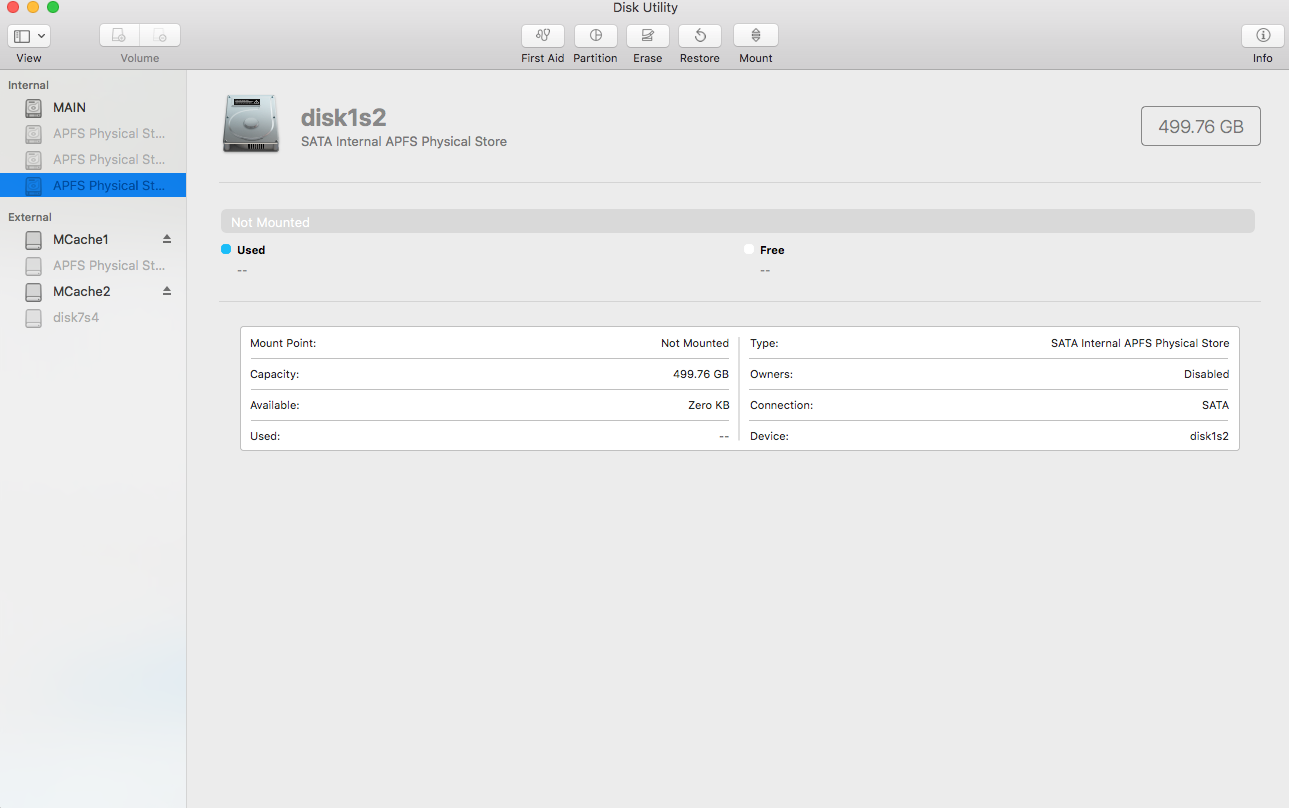The width and height of the screenshot is (1289, 808).
Task: Click the Erase toolbar icon
Action: click(x=648, y=35)
